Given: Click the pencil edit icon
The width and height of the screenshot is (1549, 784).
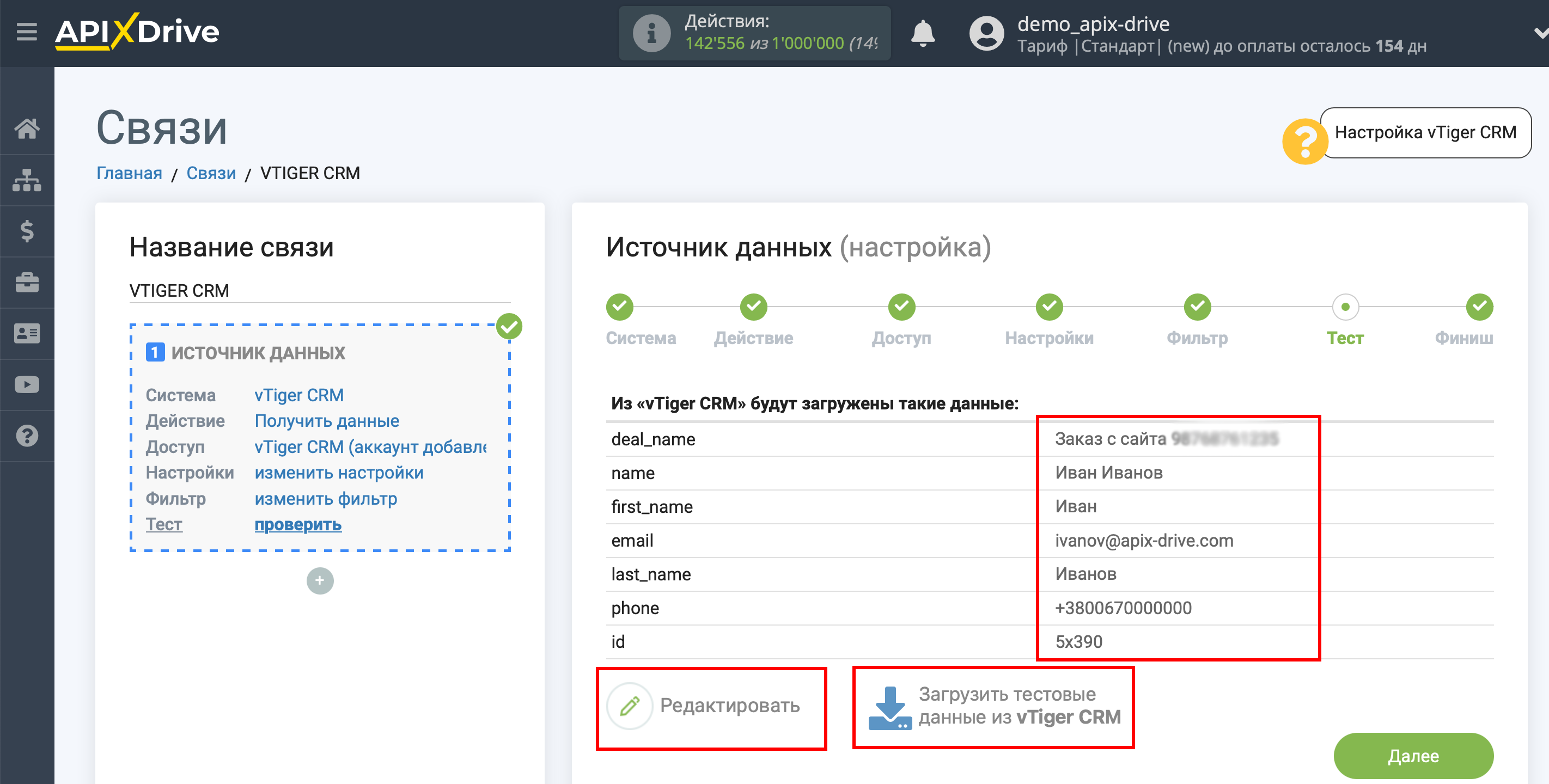Looking at the screenshot, I should coord(630,706).
